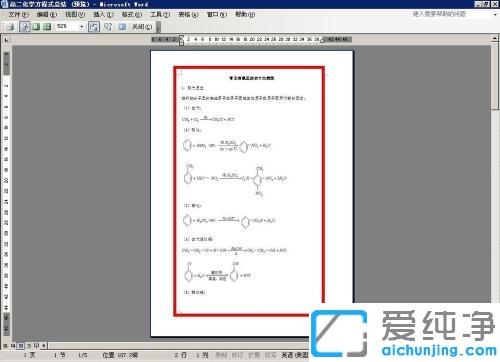Viewport: 500px width, 362px height.
Task: Switch to Web Layout view button
Action: 13,345
